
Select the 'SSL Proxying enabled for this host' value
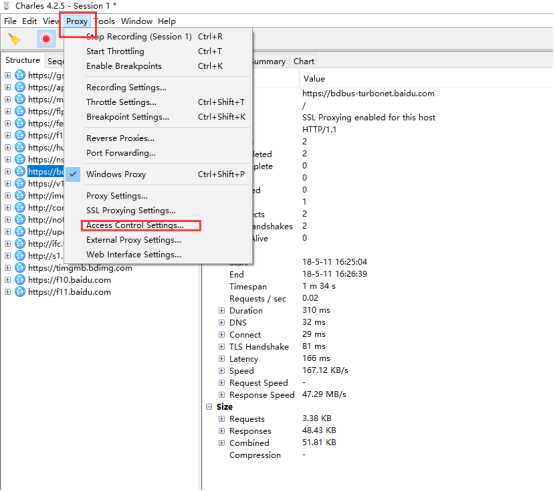tap(369, 118)
